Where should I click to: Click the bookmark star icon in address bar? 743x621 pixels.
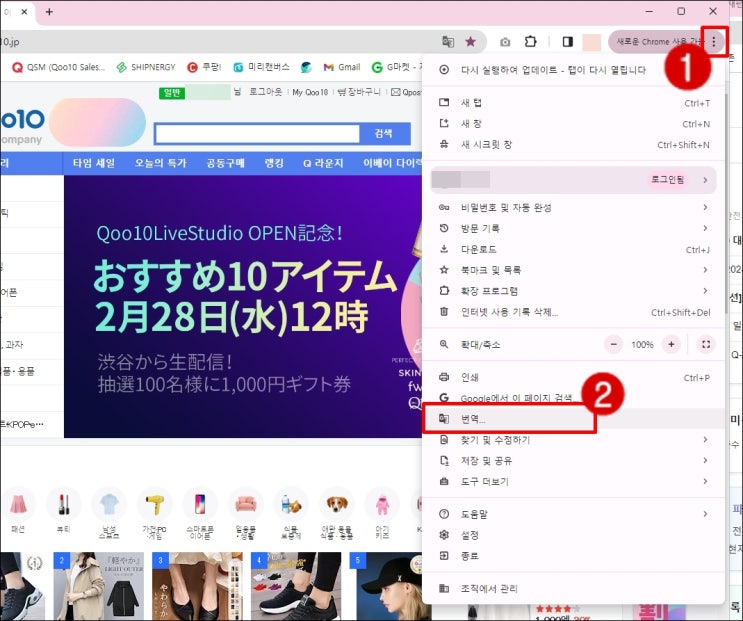pos(470,42)
